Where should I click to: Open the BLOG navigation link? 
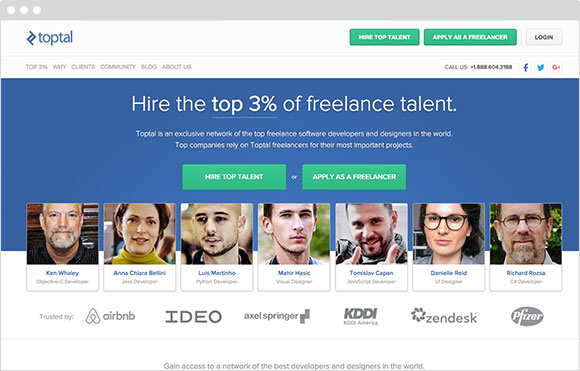click(149, 67)
